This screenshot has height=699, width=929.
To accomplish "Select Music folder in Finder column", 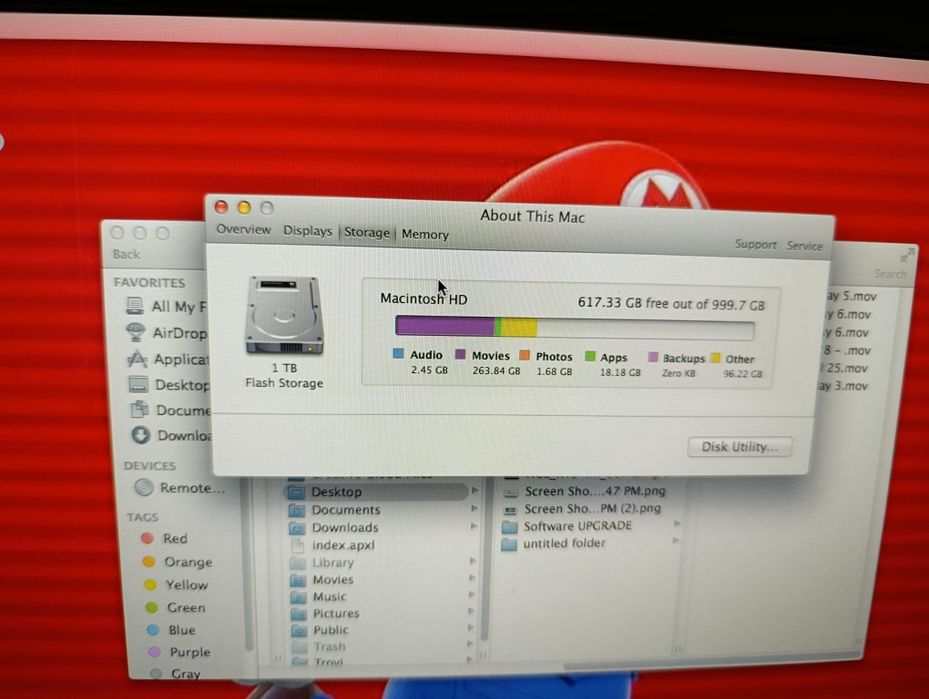I will point(319,597).
